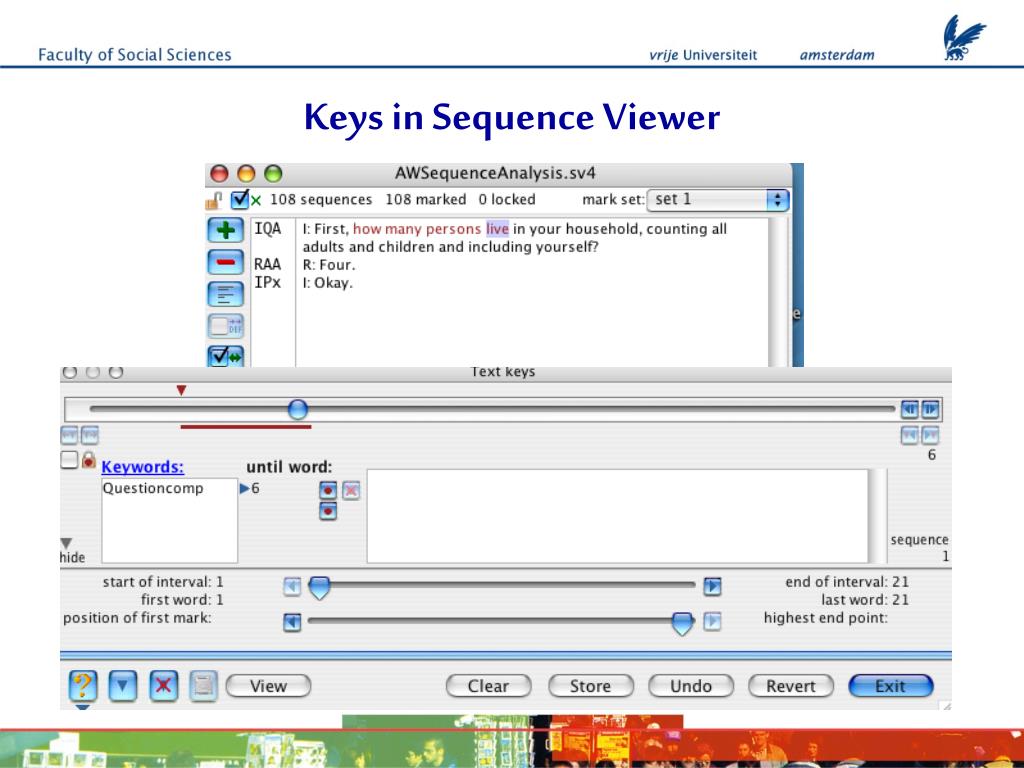Image resolution: width=1024 pixels, height=768 pixels.
Task: Click the blue down-triangle button in bottom bar
Action: click(123, 686)
